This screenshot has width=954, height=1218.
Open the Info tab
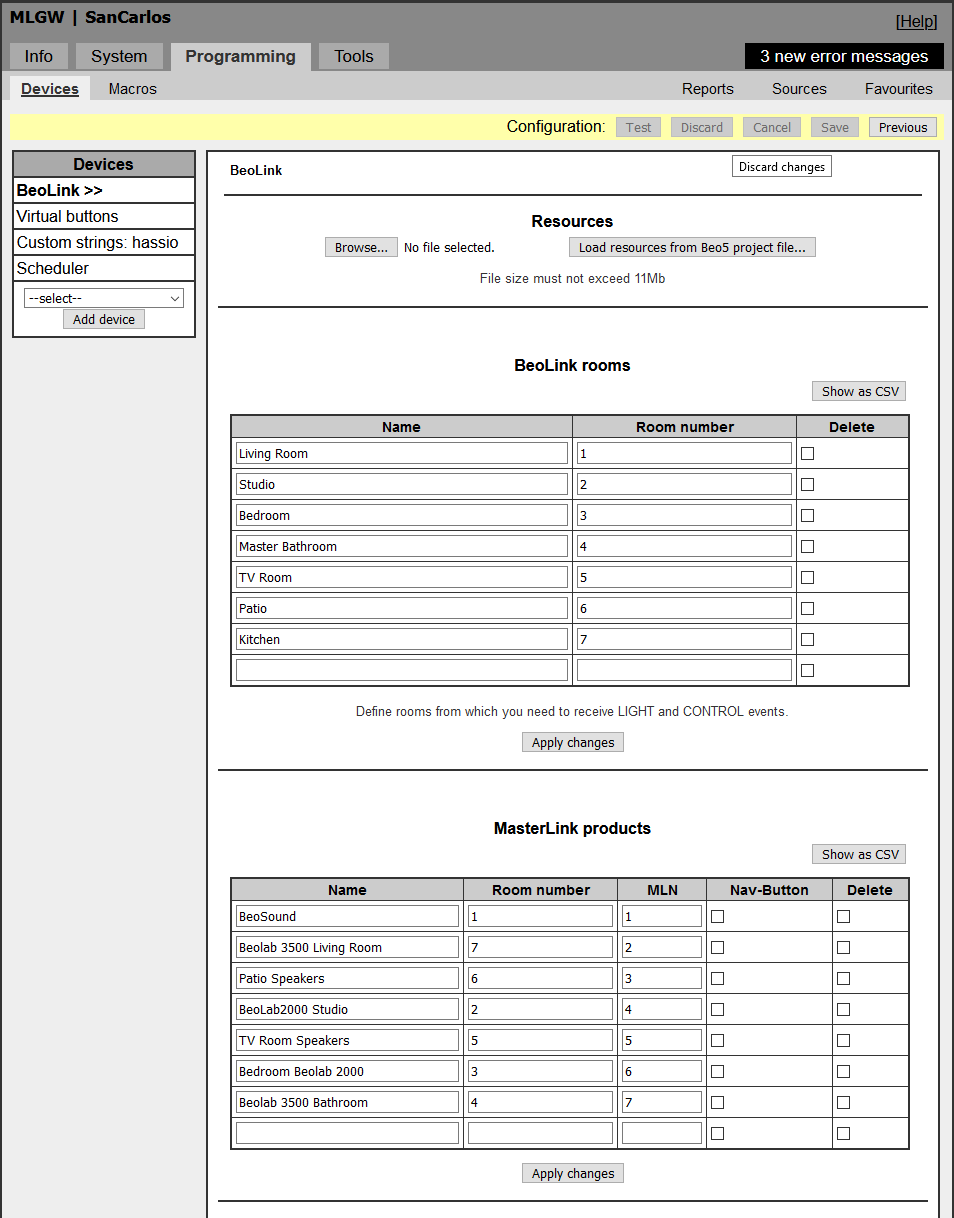click(x=39, y=56)
